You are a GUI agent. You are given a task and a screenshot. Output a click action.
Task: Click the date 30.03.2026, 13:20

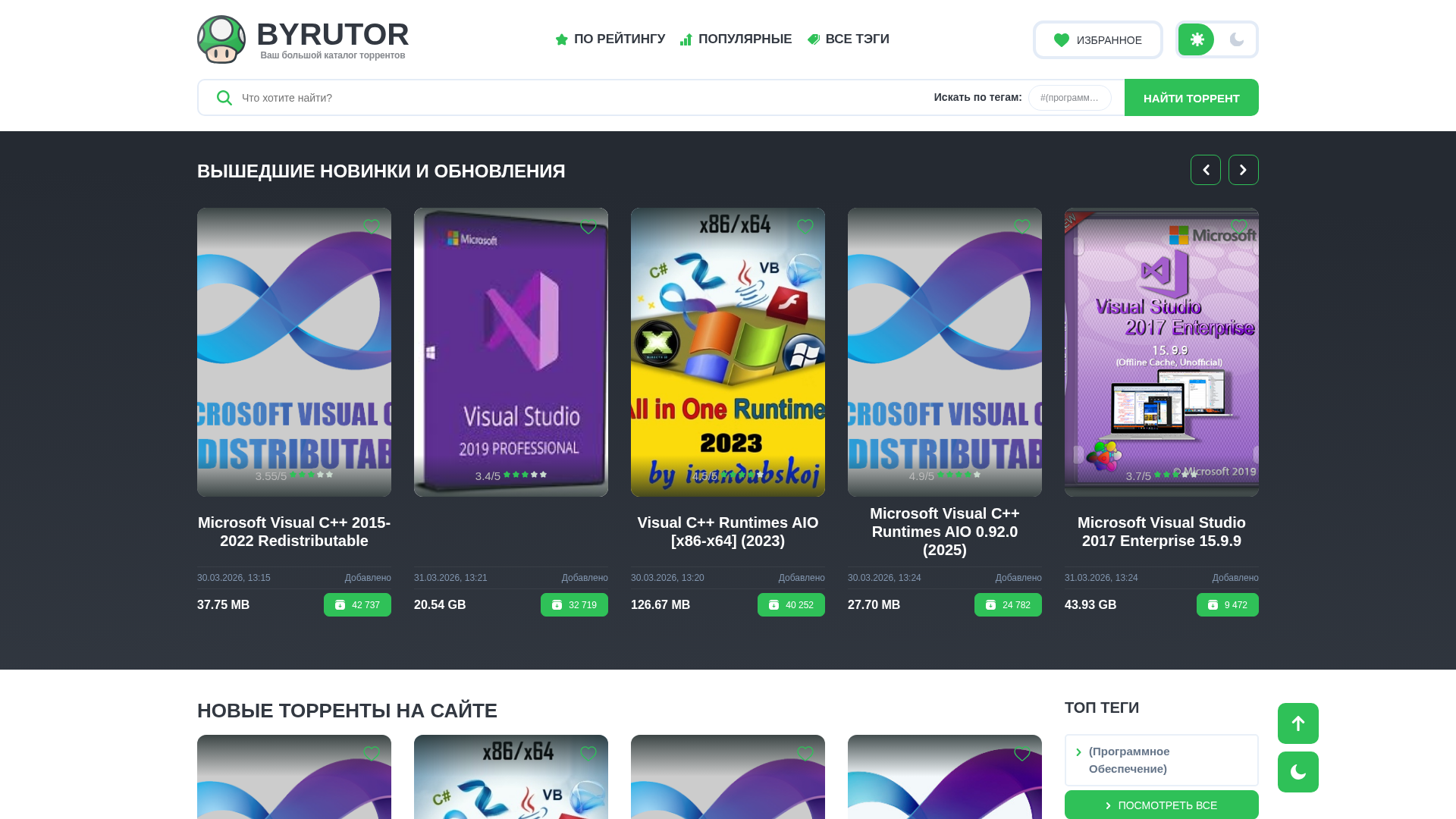(x=667, y=578)
